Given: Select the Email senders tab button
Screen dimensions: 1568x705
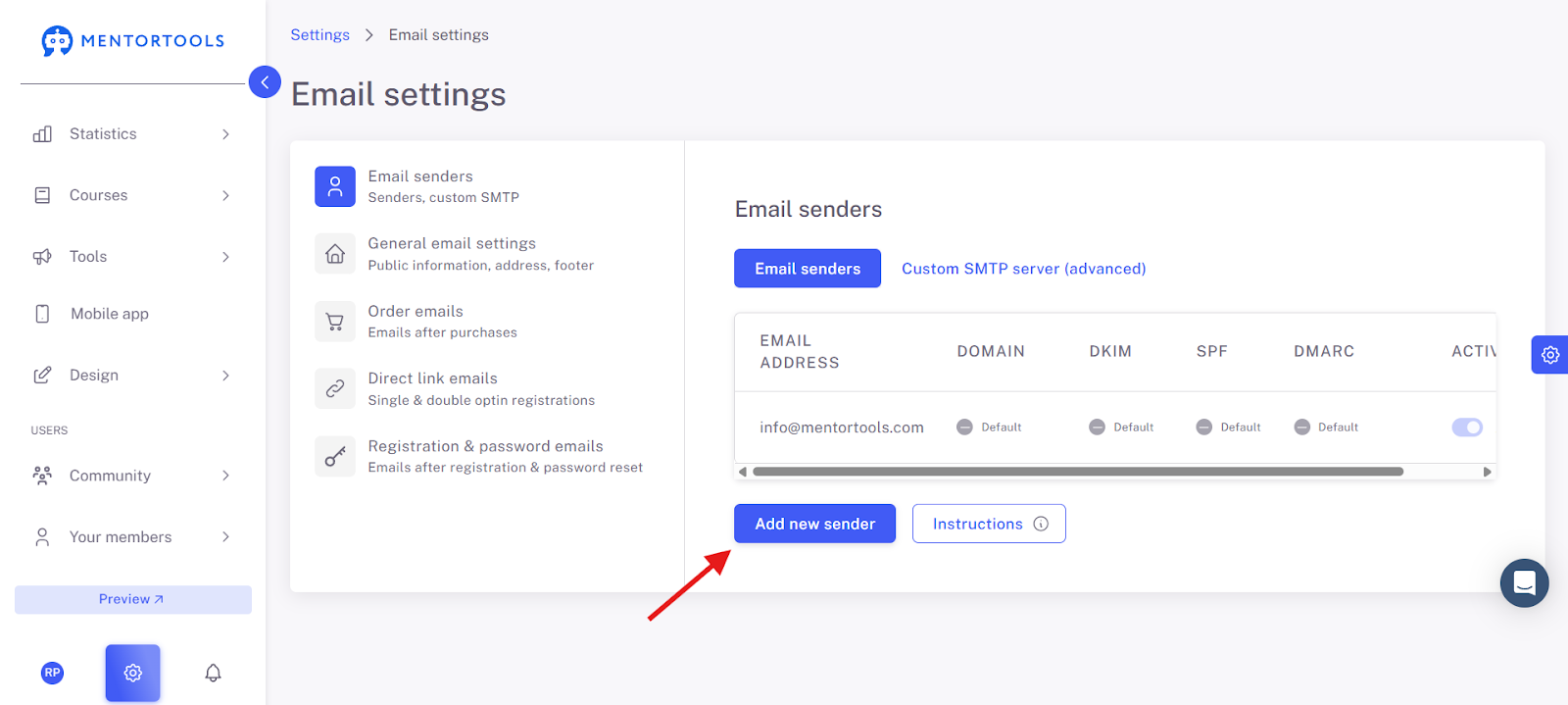Looking at the screenshot, I should [x=808, y=269].
